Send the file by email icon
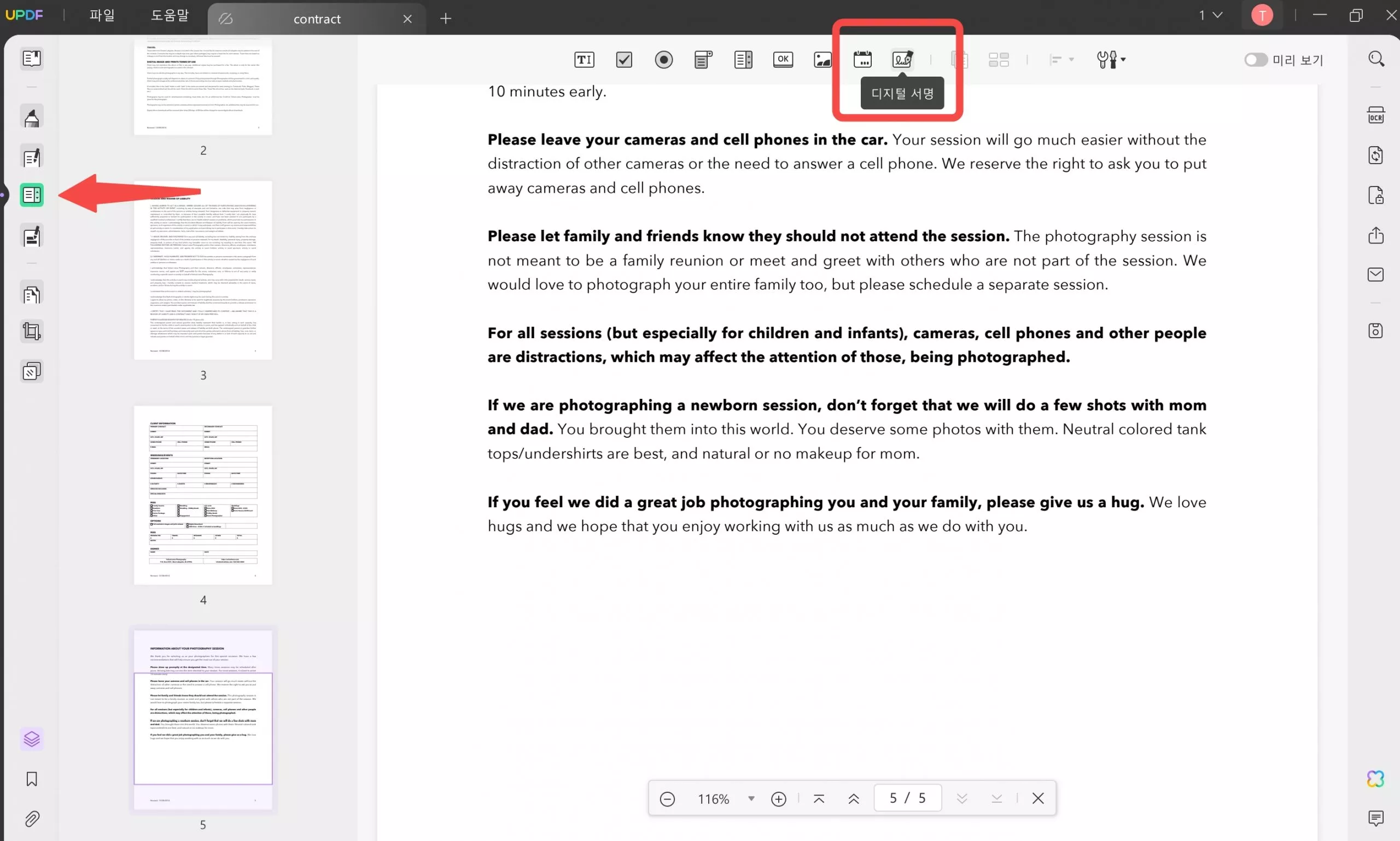 tap(1375, 275)
